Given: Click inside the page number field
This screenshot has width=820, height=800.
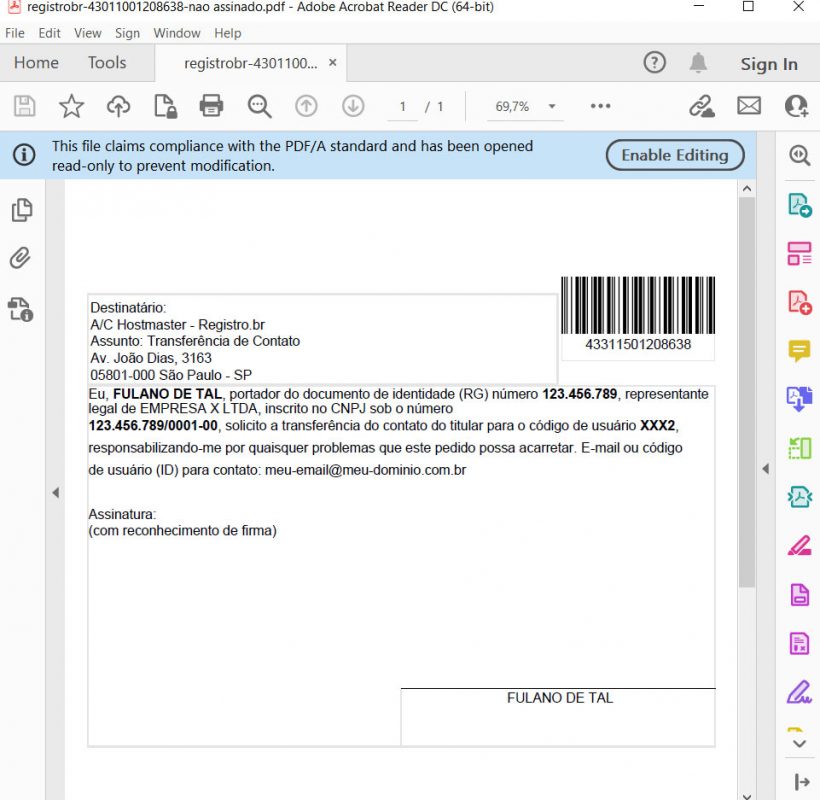Looking at the screenshot, I should click(400, 105).
